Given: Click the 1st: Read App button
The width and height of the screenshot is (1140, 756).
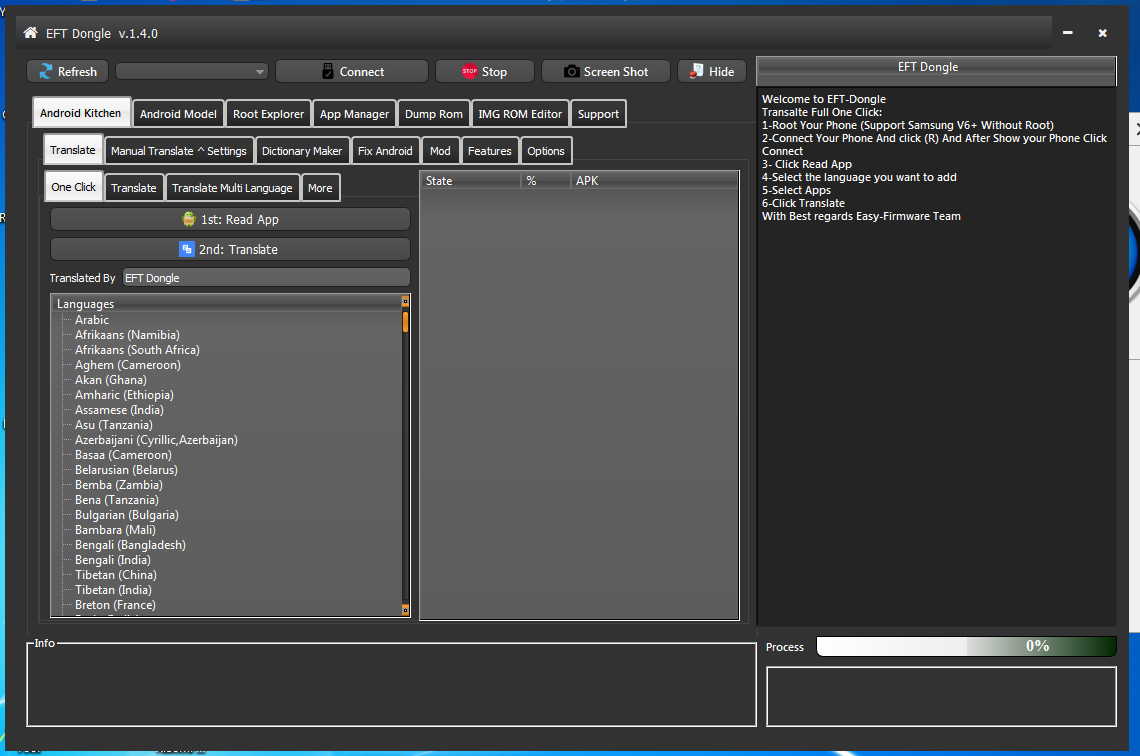Looking at the screenshot, I should click(230, 218).
